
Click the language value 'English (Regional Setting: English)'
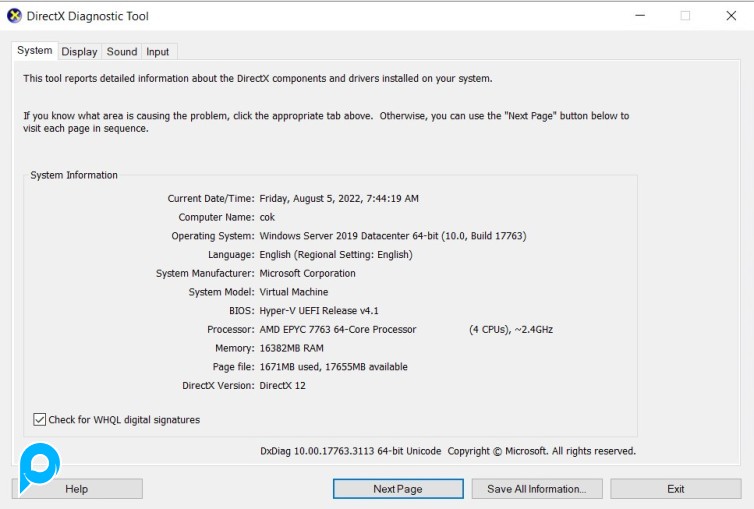tap(336, 255)
